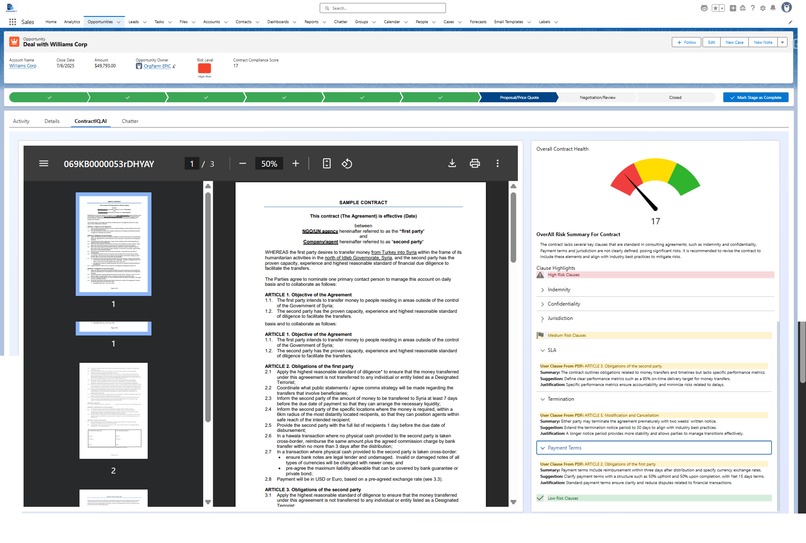Click the orange Opportunity crown icon
Image resolution: width=806 pixels, height=543 pixels.
(x=14, y=42)
